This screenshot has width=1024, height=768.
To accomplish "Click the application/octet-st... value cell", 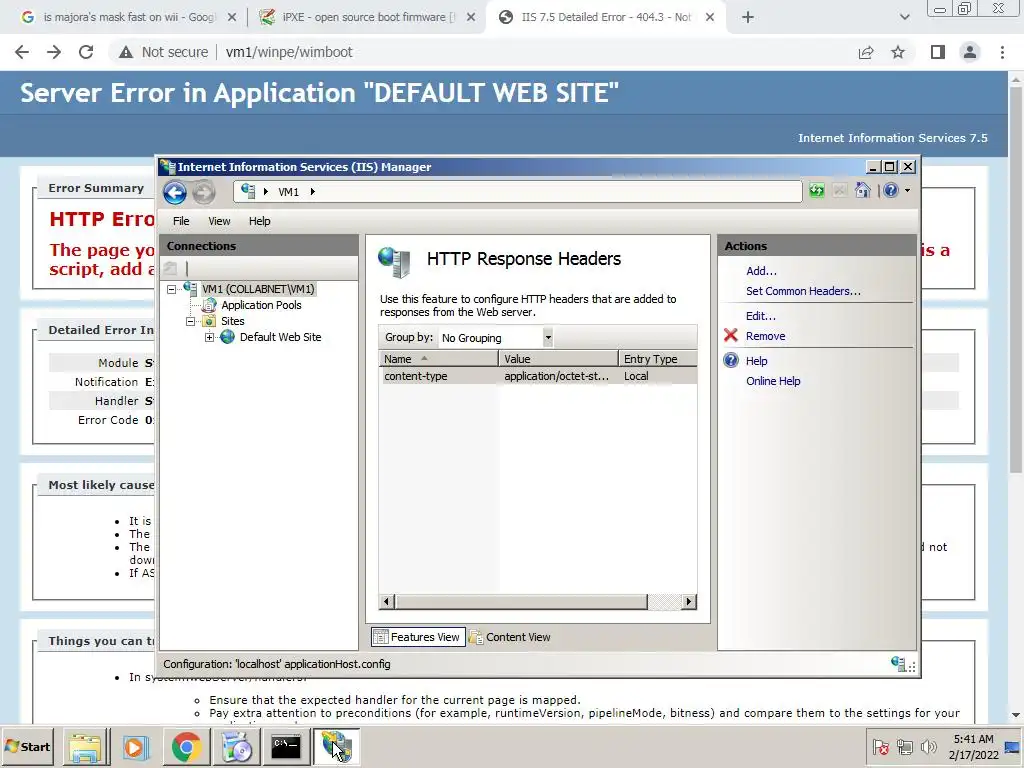I will (556, 376).
